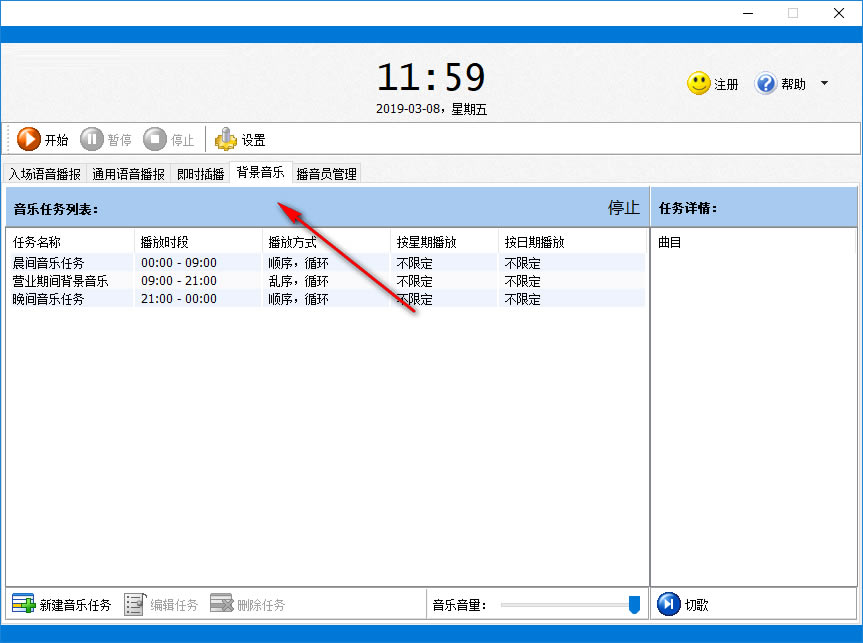863x643 pixels.
Task: Click the 编辑任务 edit icon
Action: pyautogui.click(x=135, y=603)
